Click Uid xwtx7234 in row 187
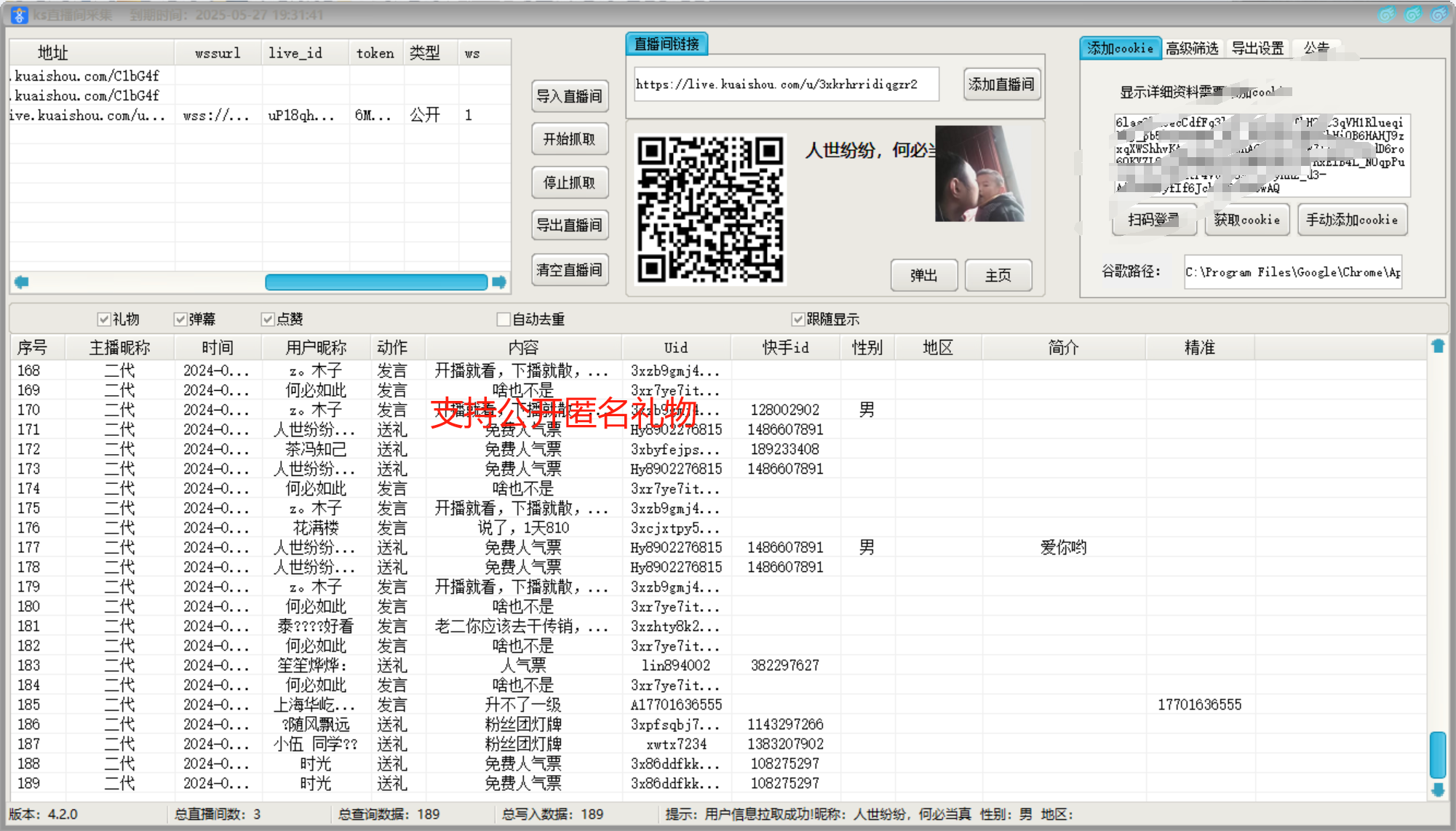The height and width of the screenshot is (831, 1456). tap(676, 744)
